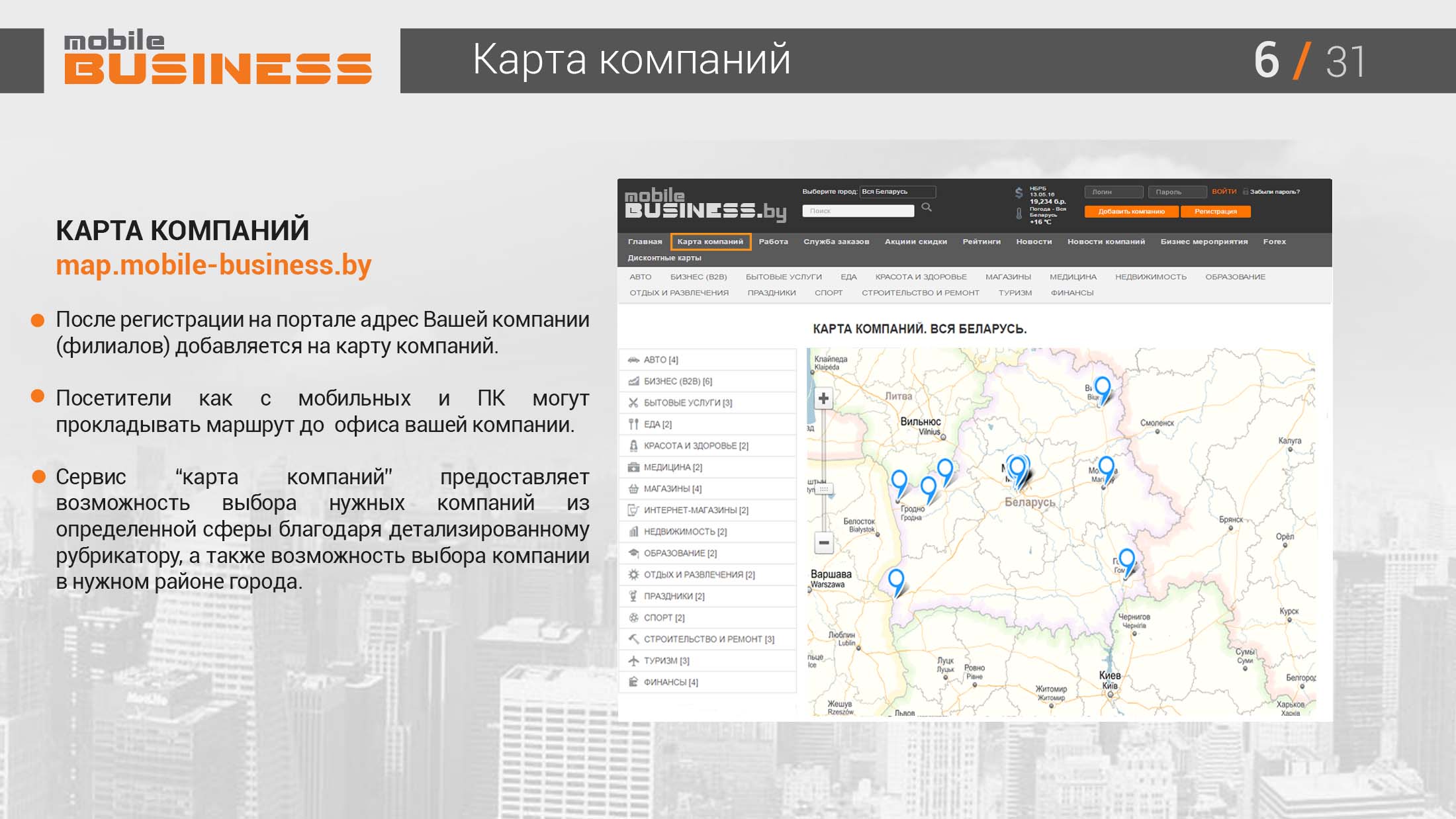Viewport: 1456px width, 819px height.
Task: Click Забыли пароль? link
Action: coord(1275,192)
